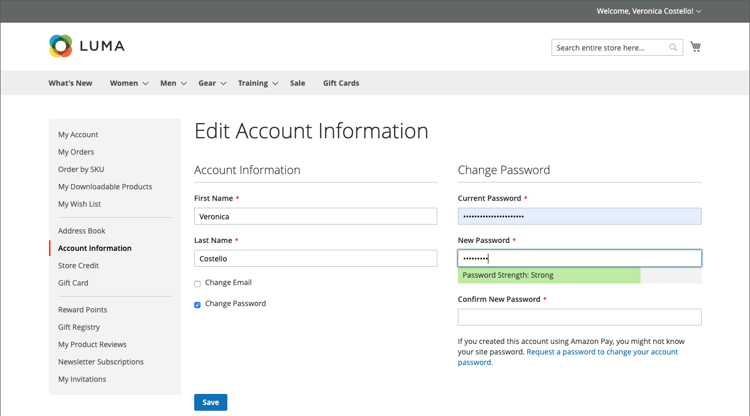Go to the Sale menu item
The image size is (750, 416).
(x=297, y=83)
